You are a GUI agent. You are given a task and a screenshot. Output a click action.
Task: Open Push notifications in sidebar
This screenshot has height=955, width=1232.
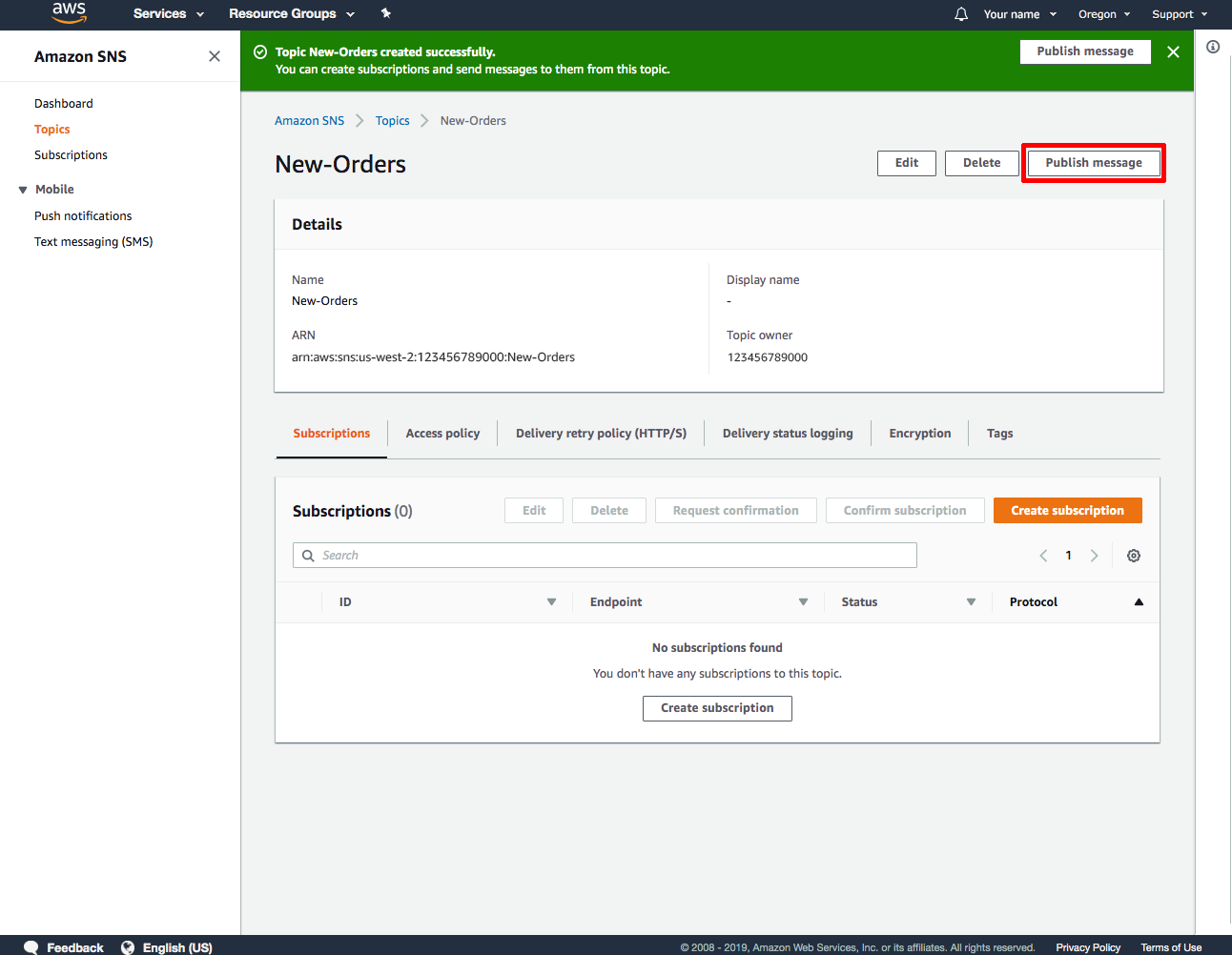pyautogui.click(x=83, y=216)
